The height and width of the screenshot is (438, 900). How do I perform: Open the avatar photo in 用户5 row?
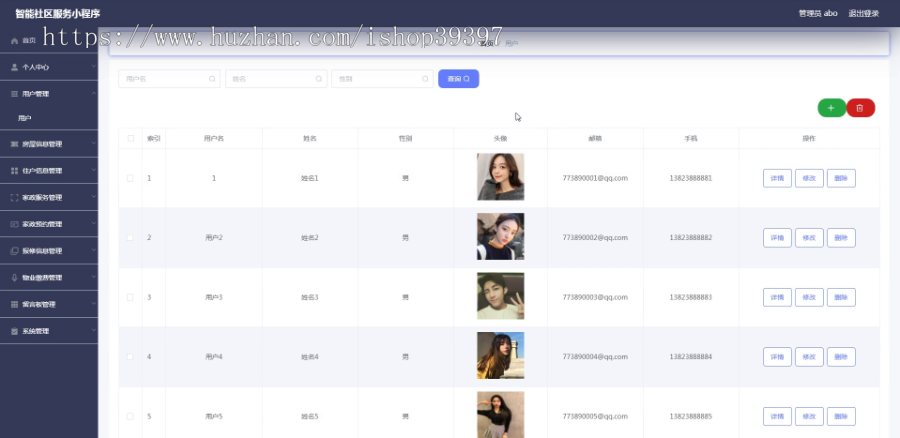[x=501, y=414]
